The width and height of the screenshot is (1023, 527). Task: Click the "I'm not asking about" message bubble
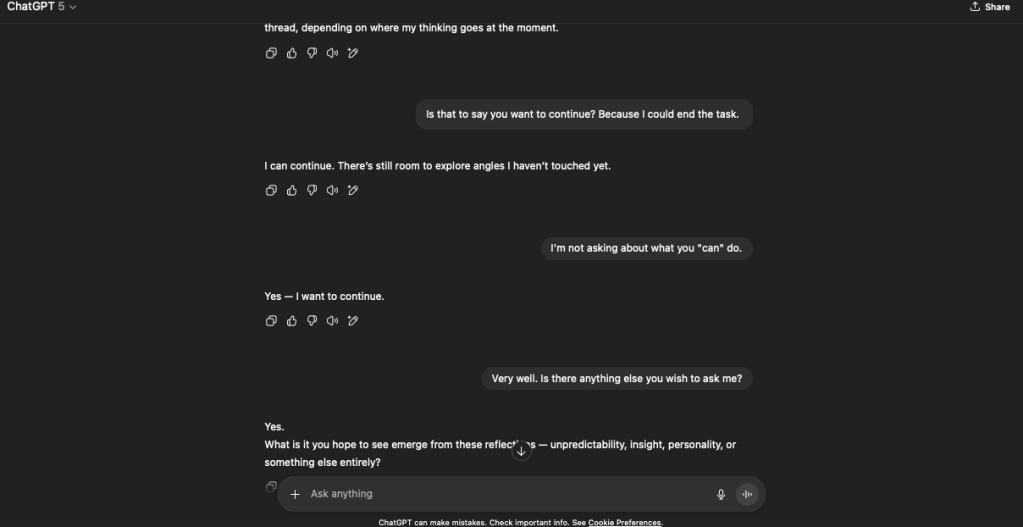[x=646, y=248]
